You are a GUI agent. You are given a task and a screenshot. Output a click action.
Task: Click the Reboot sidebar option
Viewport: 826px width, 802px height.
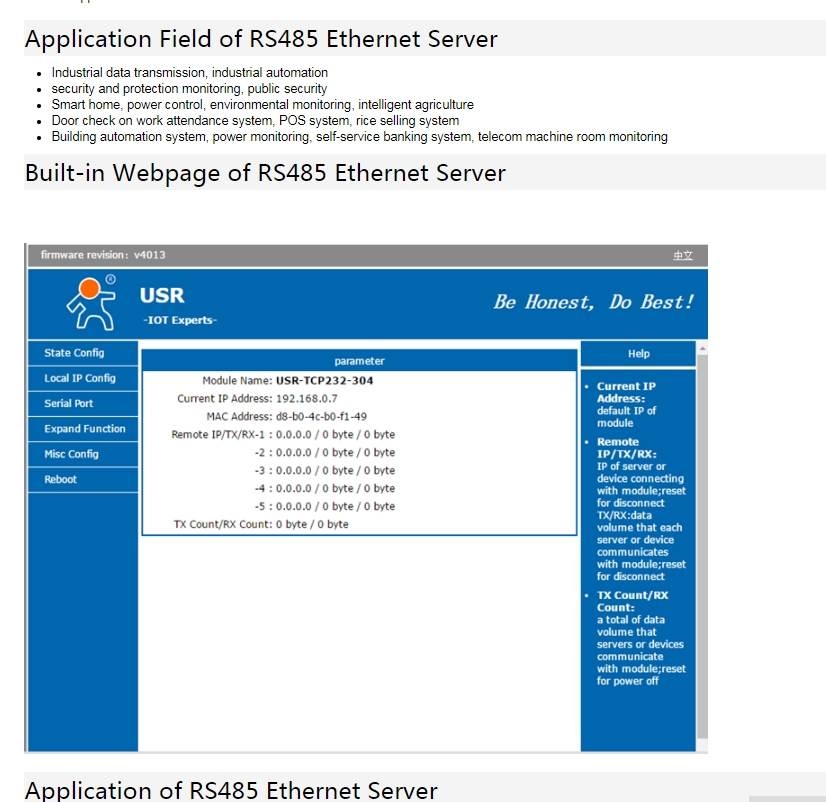pyautogui.click(x=60, y=479)
